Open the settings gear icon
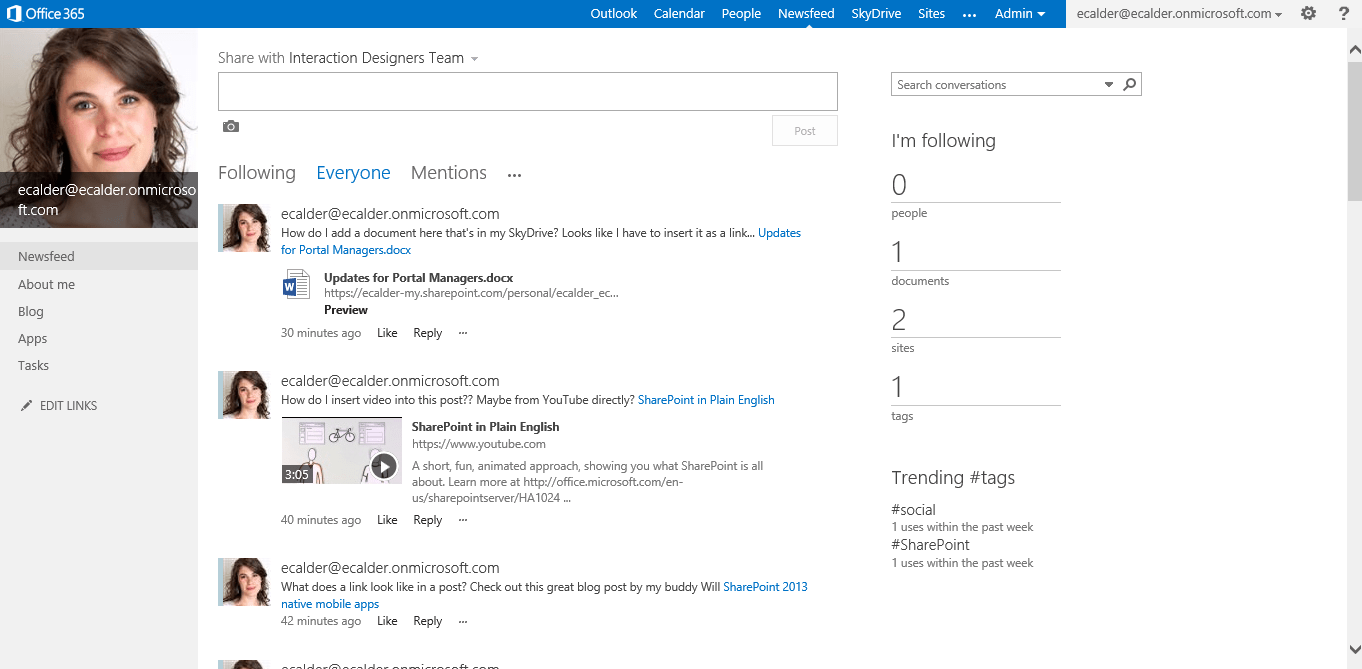The height and width of the screenshot is (669, 1362). click(1308, 13)
